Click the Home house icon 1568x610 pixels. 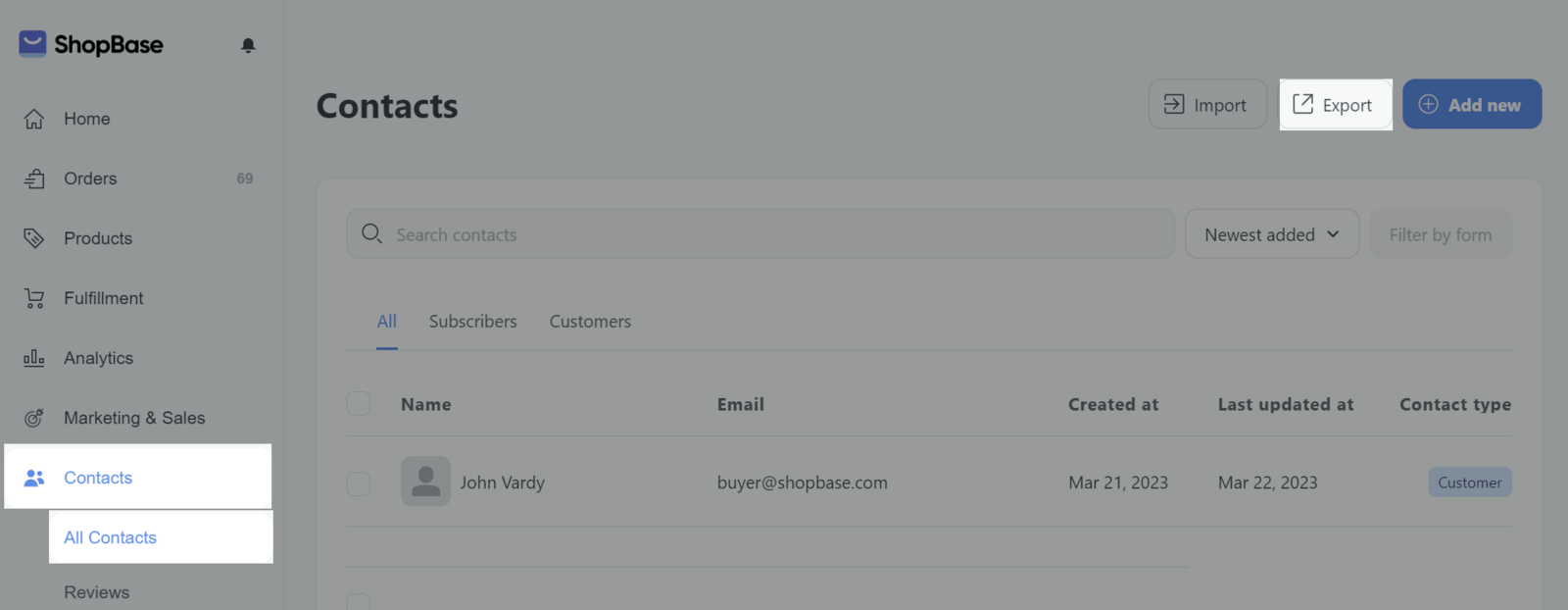coord(34,119)
